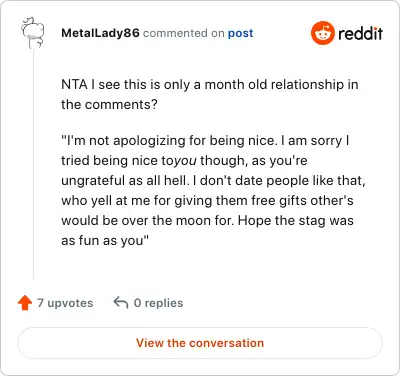Screen dimensions: 400x376
Task: Select the "7 upvotes" count label
Action: click(x=65, y=303)
